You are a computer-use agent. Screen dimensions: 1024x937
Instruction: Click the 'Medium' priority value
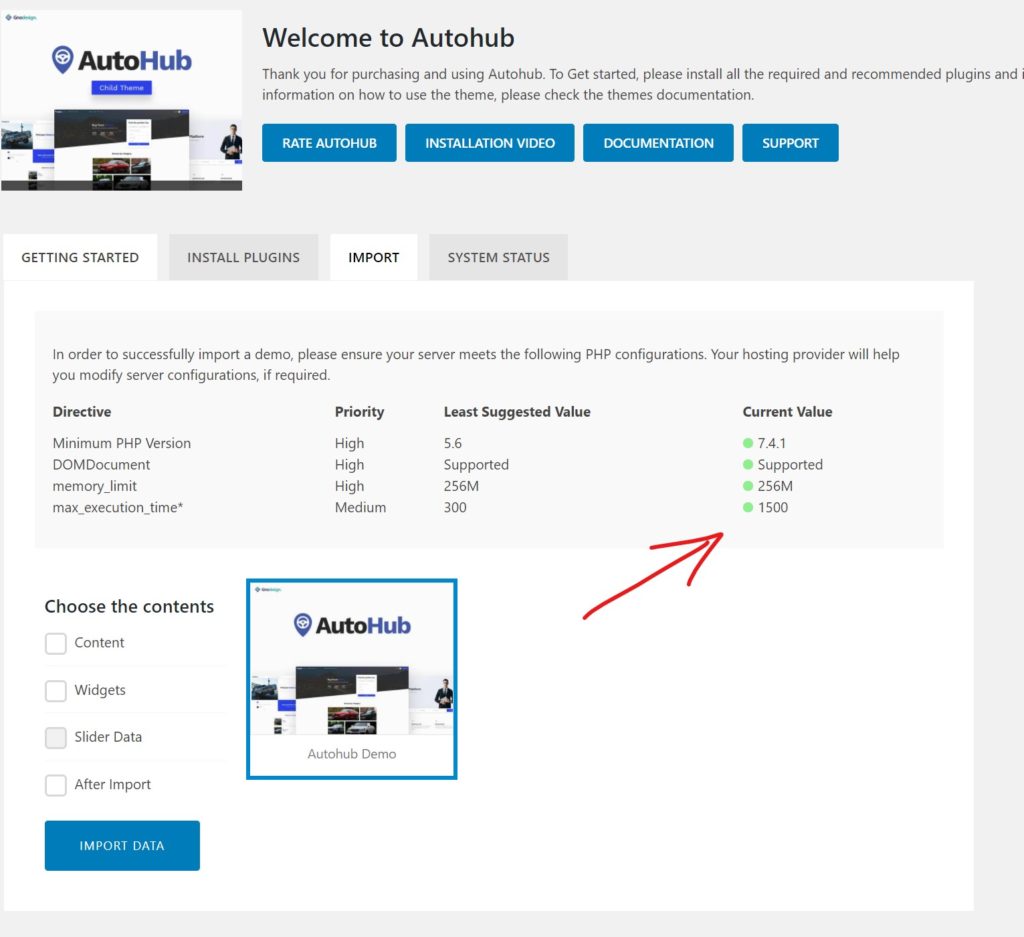coord(360,507)
